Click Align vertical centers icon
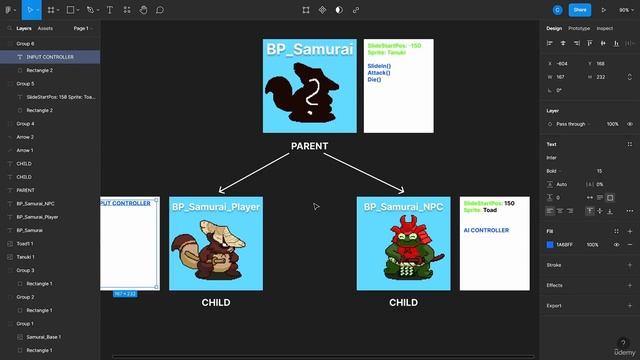This screenshot has height=360, width=640. (x=603, y=43)
